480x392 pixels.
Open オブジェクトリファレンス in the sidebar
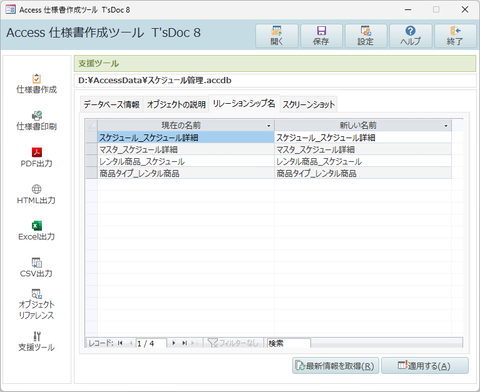[x=37, y=304]
